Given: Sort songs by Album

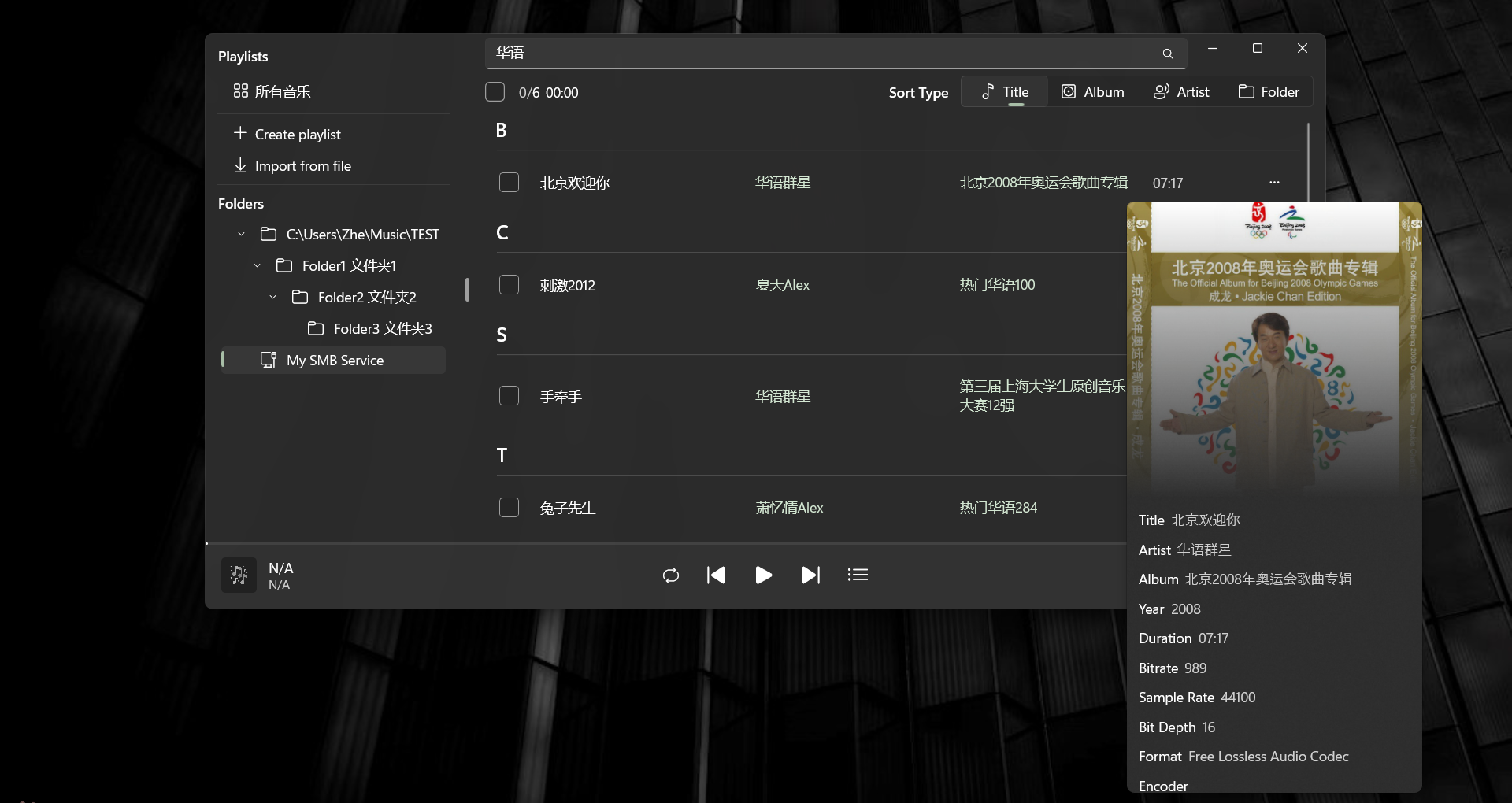Looking at the screenshot, I should point(1092,92).
